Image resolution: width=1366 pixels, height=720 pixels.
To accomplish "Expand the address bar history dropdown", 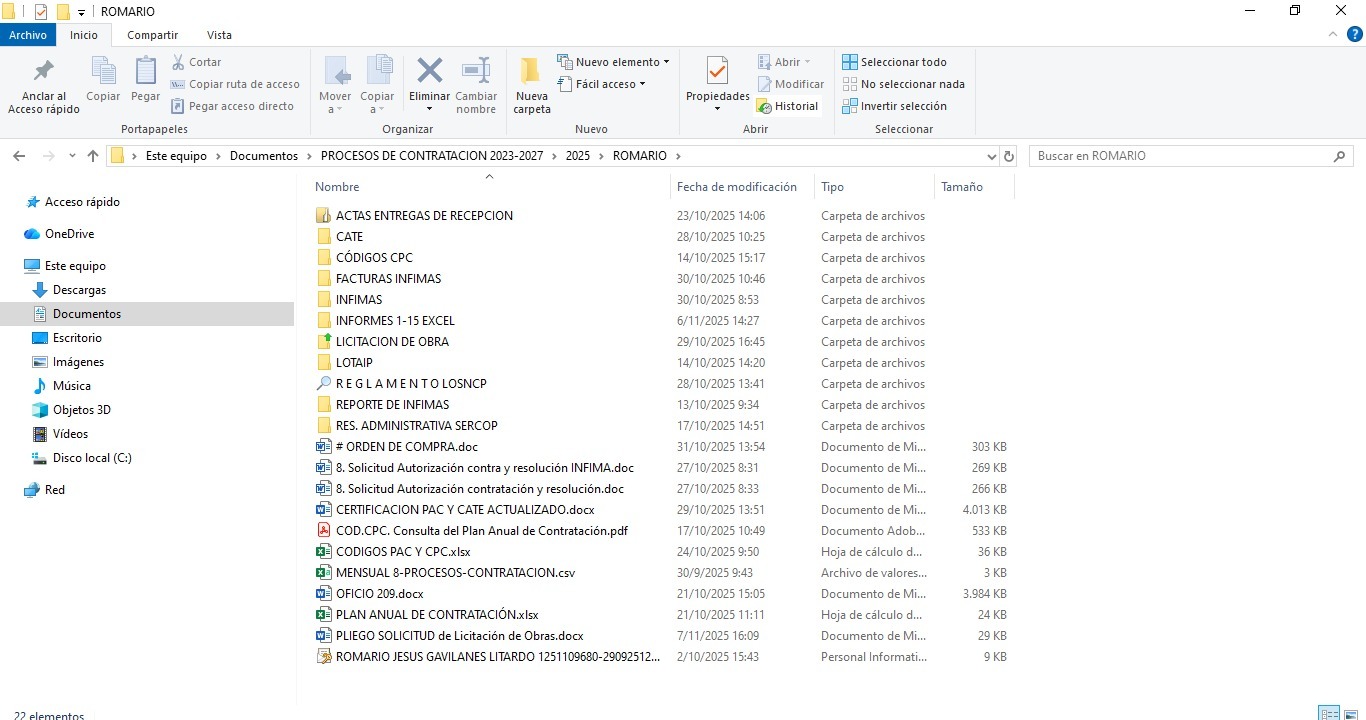I will coord(991,156).
